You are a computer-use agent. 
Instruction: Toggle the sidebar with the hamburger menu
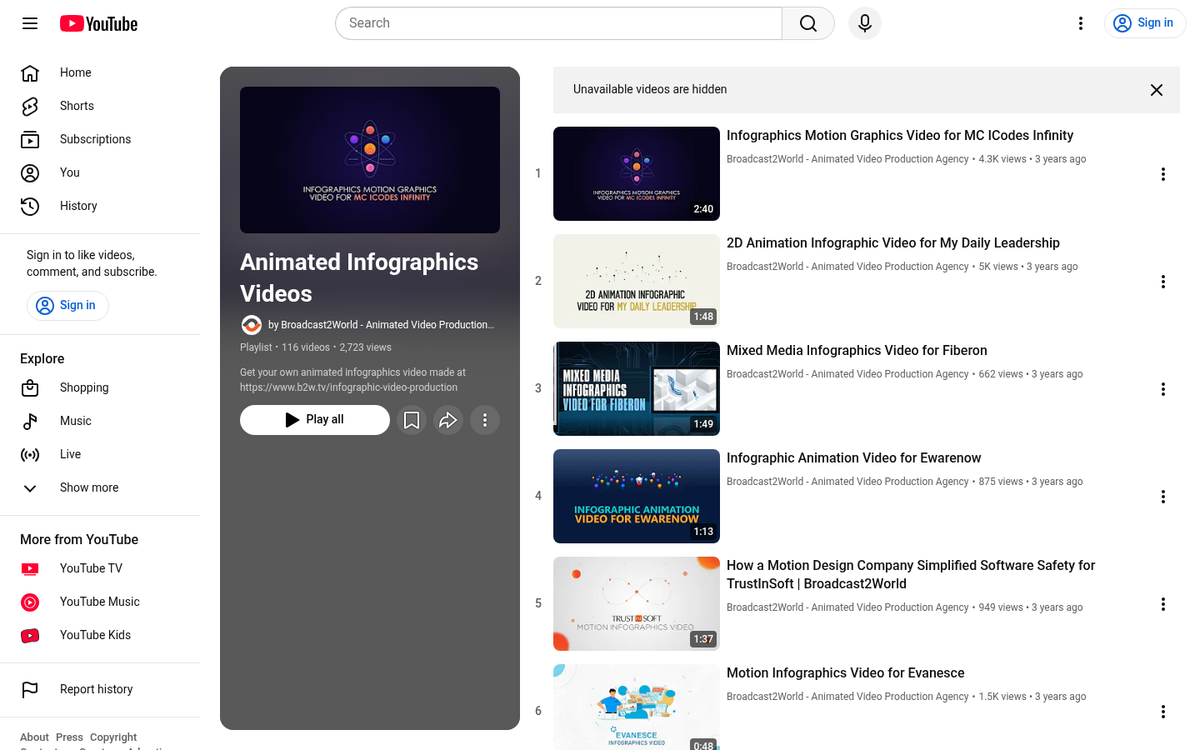click(29, 23)
